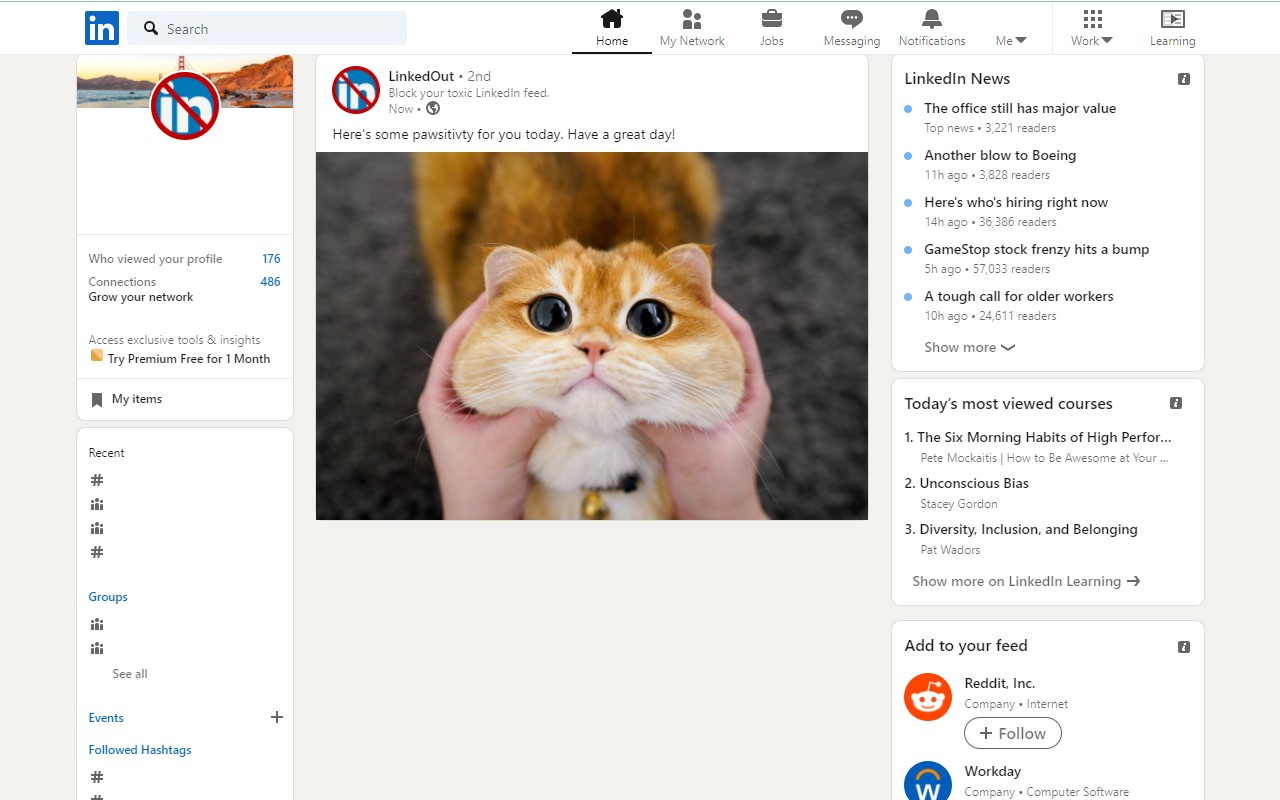Open LinkedOut avatar in the post header
This screenshot has height=800, width=1280.
pos(356,90)
